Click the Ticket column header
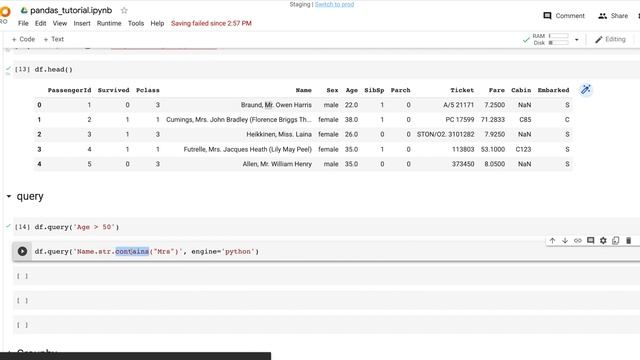Screen dimensions: 640x360 tap(462, 90)
